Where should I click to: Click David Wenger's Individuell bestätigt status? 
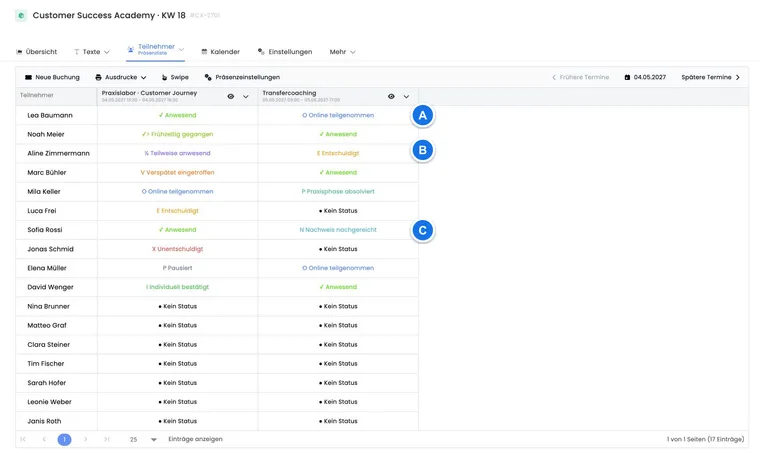tap(177, 287)
